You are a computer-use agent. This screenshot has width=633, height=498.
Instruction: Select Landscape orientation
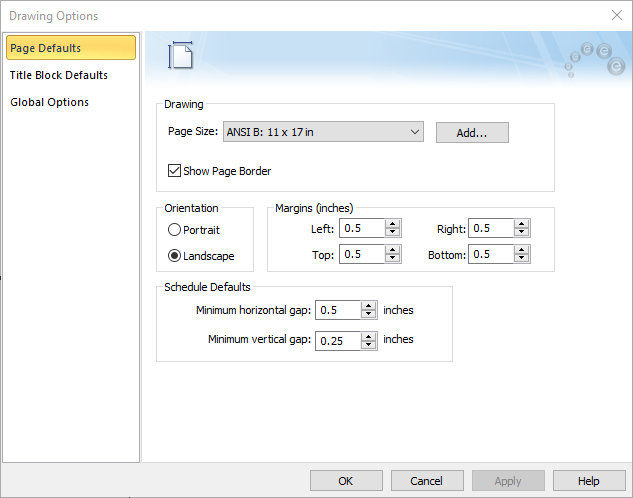(174, 256)
